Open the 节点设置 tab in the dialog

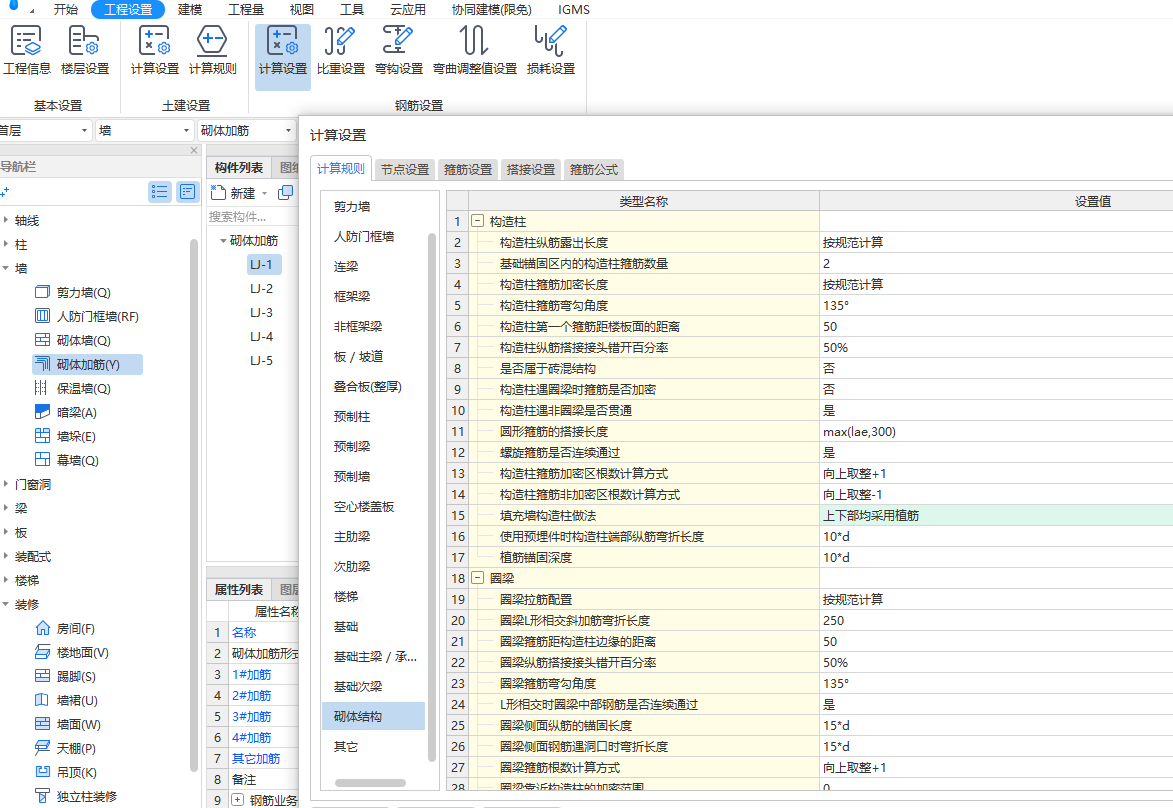[x=405, y=170]
